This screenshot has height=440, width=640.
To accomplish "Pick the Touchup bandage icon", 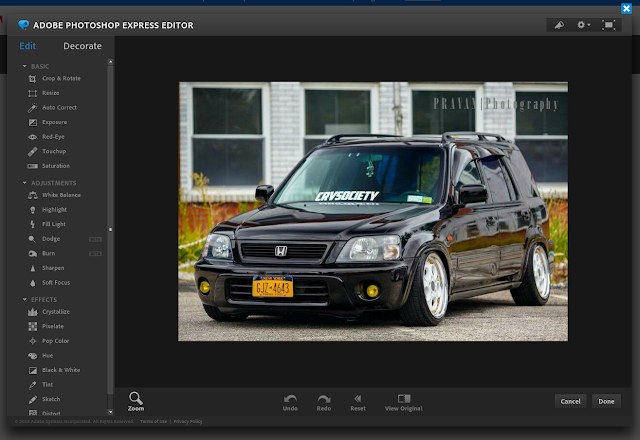I will pos(33,151).
